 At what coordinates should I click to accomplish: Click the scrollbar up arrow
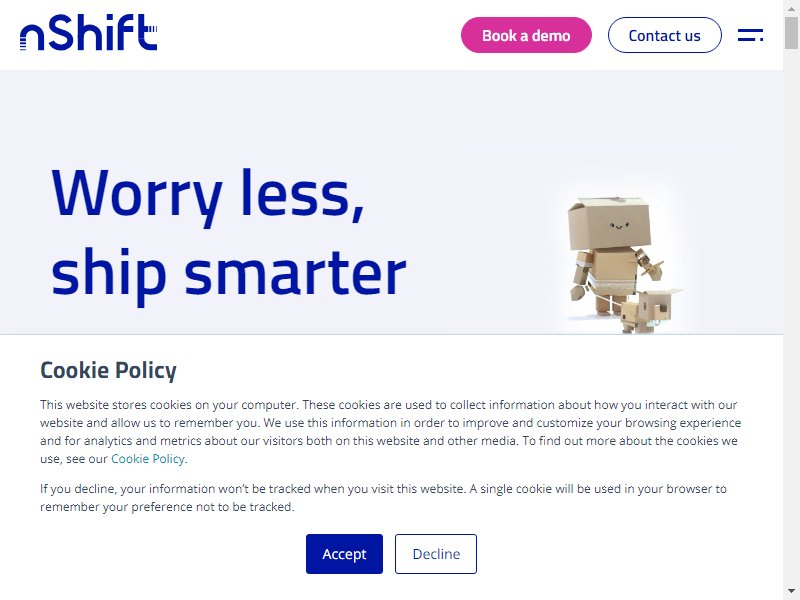point(791,6)
